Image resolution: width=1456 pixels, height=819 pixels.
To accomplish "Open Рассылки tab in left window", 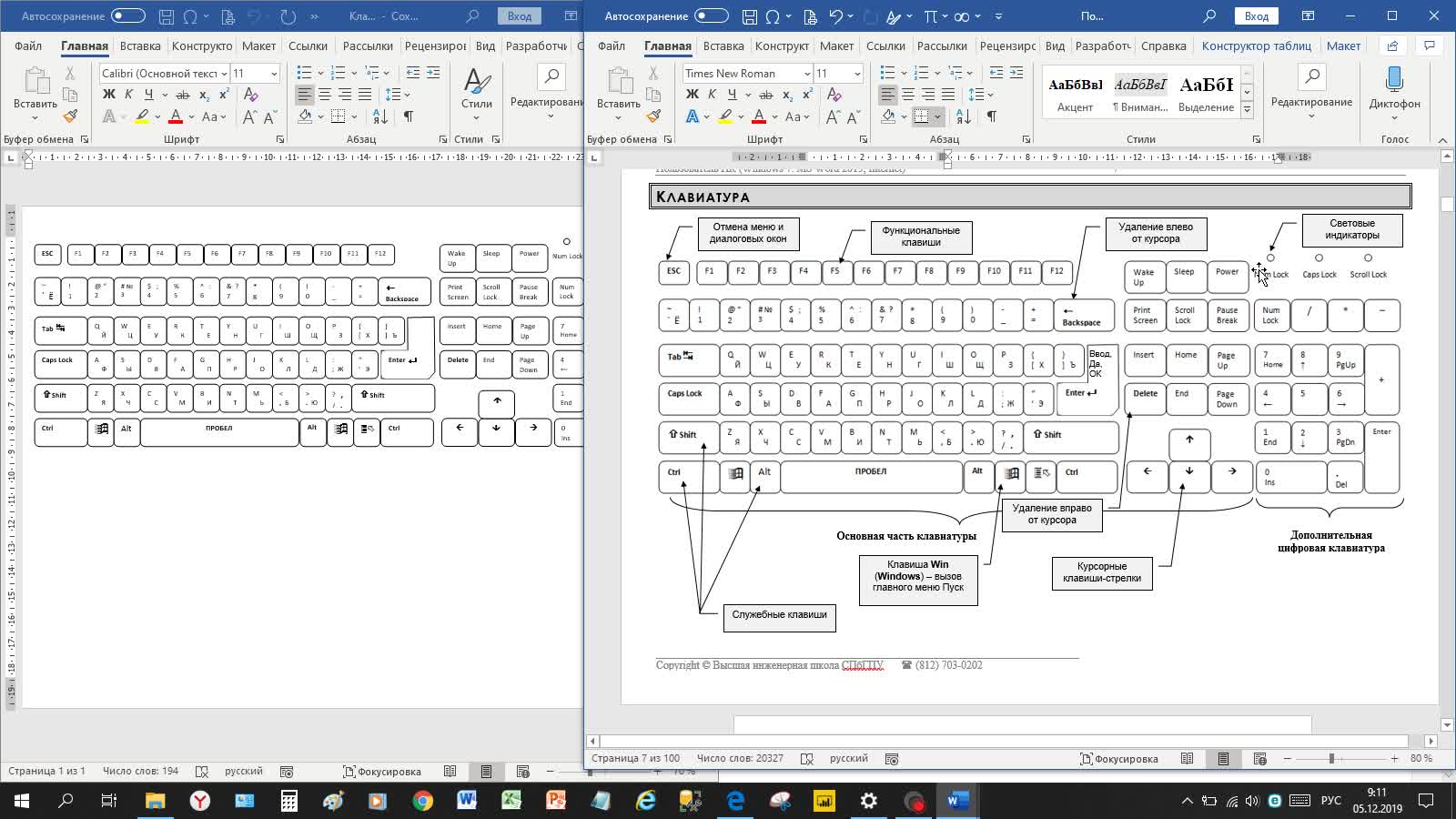I will 368,45.
